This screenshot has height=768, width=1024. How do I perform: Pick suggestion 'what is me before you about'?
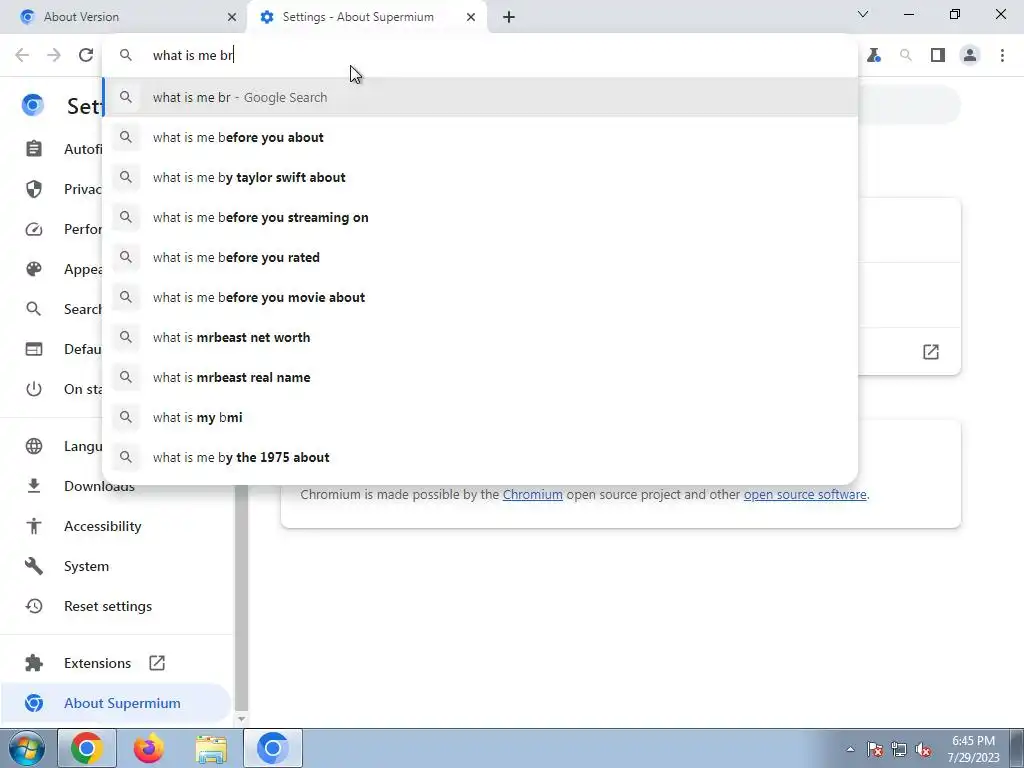tap(480, 137)
